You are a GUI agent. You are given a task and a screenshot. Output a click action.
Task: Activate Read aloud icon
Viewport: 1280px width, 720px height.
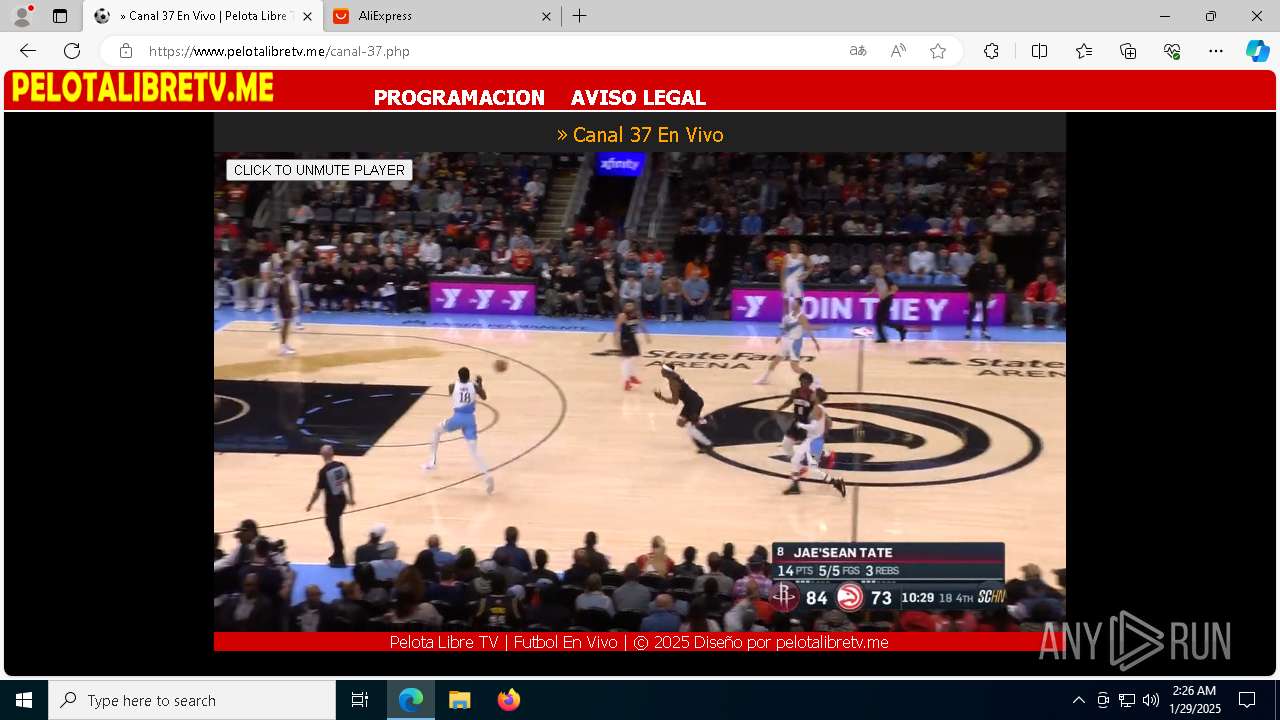click(x=898, y=51)
